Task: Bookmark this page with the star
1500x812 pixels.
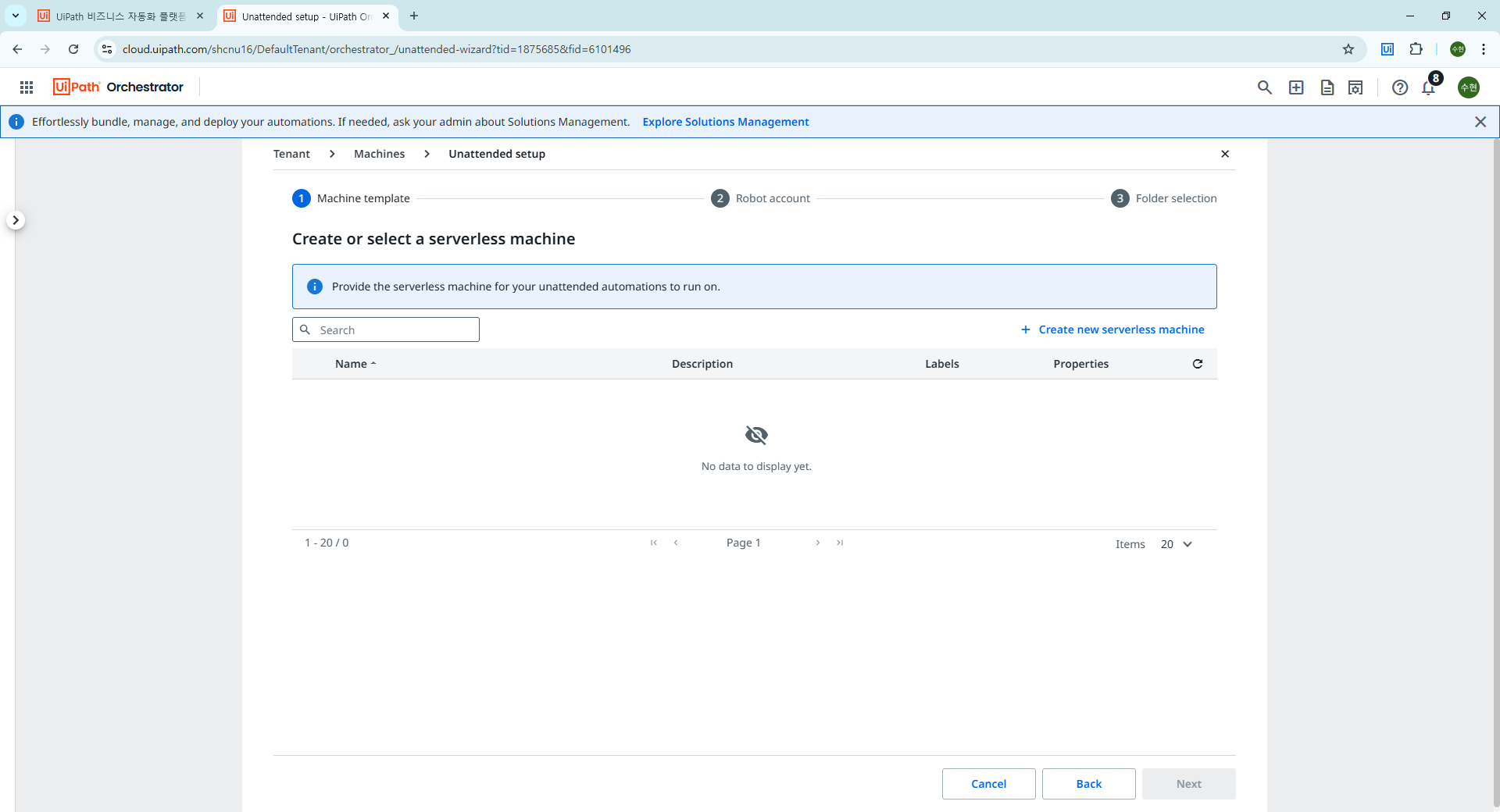Action: 1348,49
